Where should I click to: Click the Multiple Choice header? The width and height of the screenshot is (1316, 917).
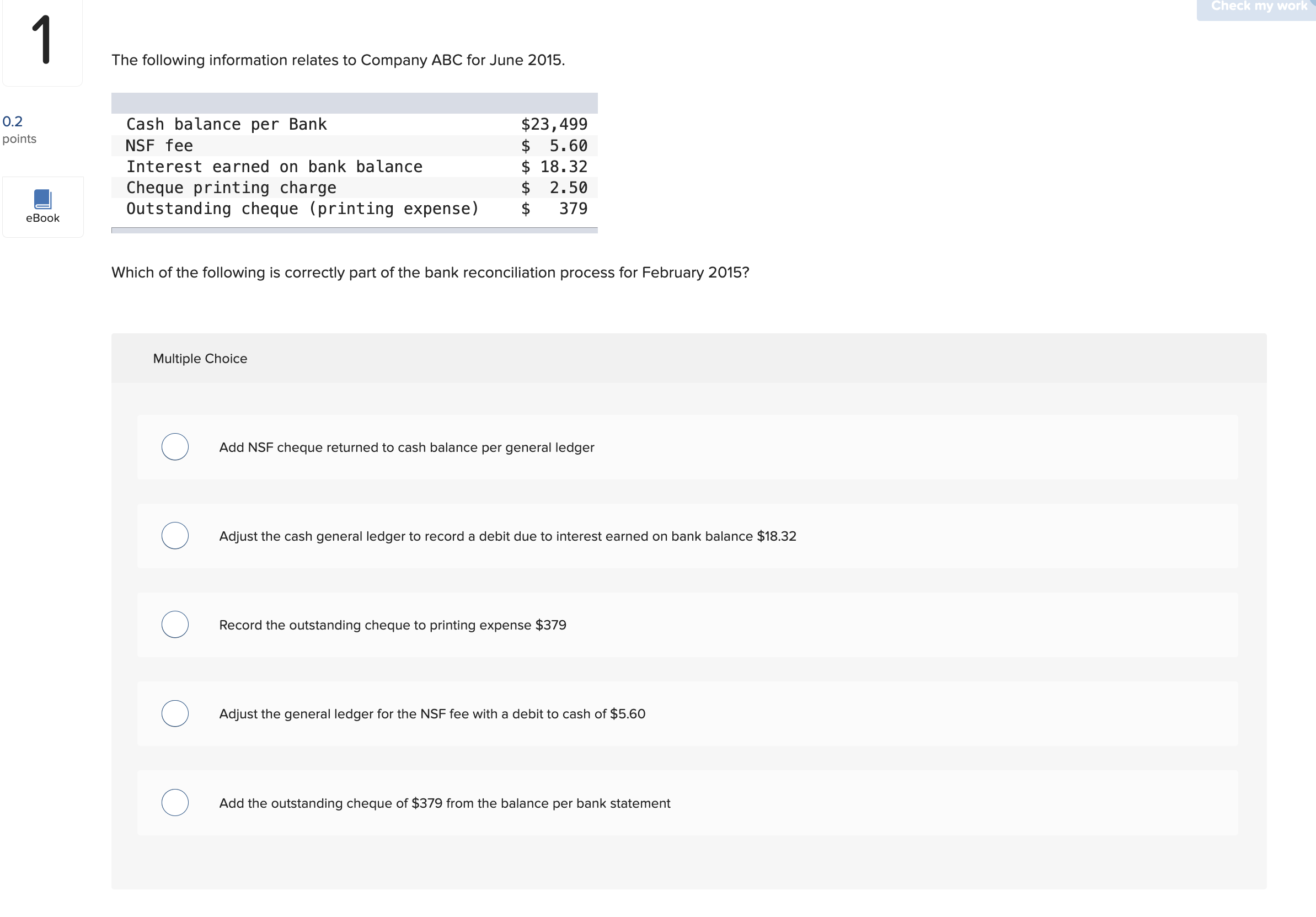tap(200, 359)
